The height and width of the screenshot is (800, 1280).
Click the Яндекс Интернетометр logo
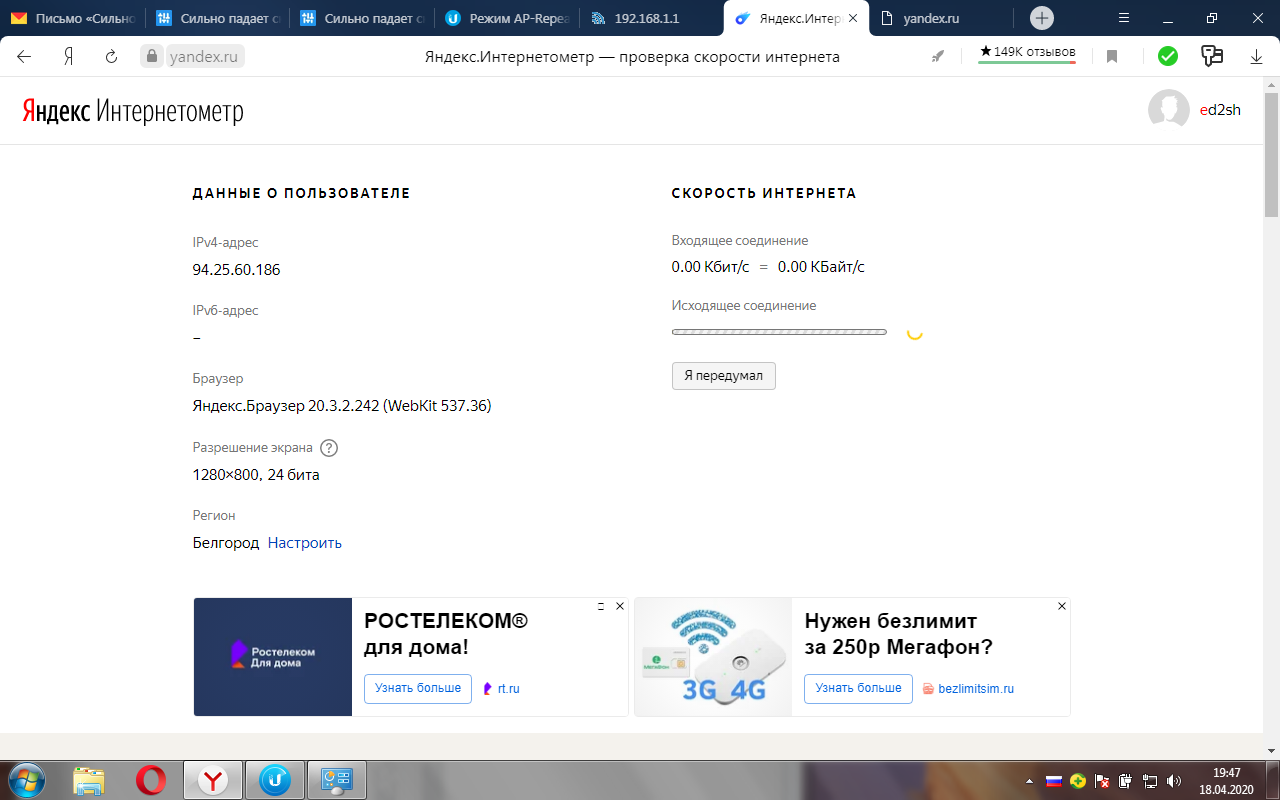(133, 111)
